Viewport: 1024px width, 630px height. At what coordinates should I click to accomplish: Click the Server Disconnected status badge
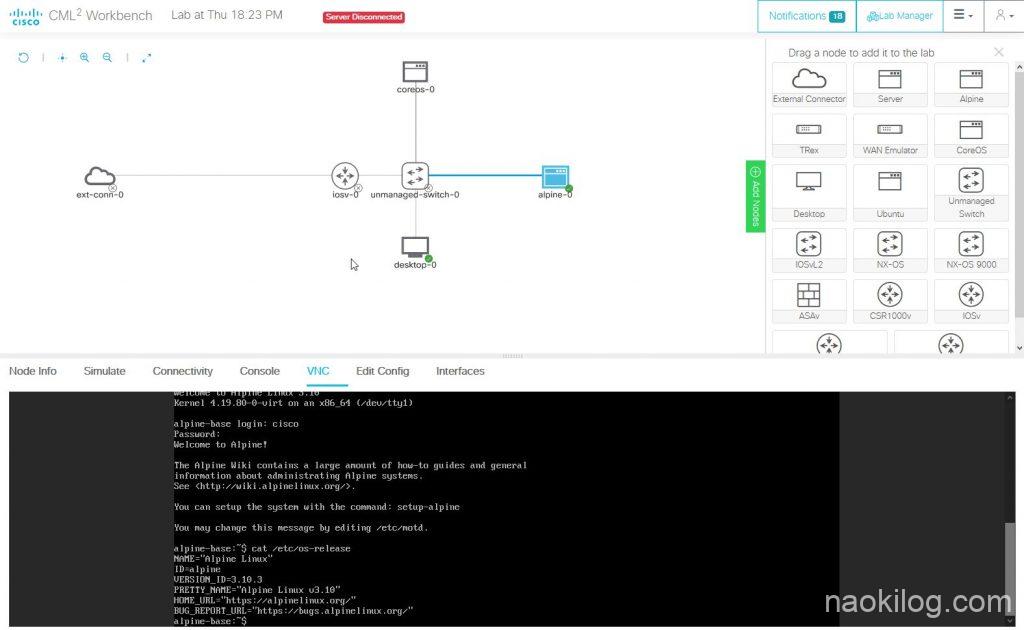364,17
